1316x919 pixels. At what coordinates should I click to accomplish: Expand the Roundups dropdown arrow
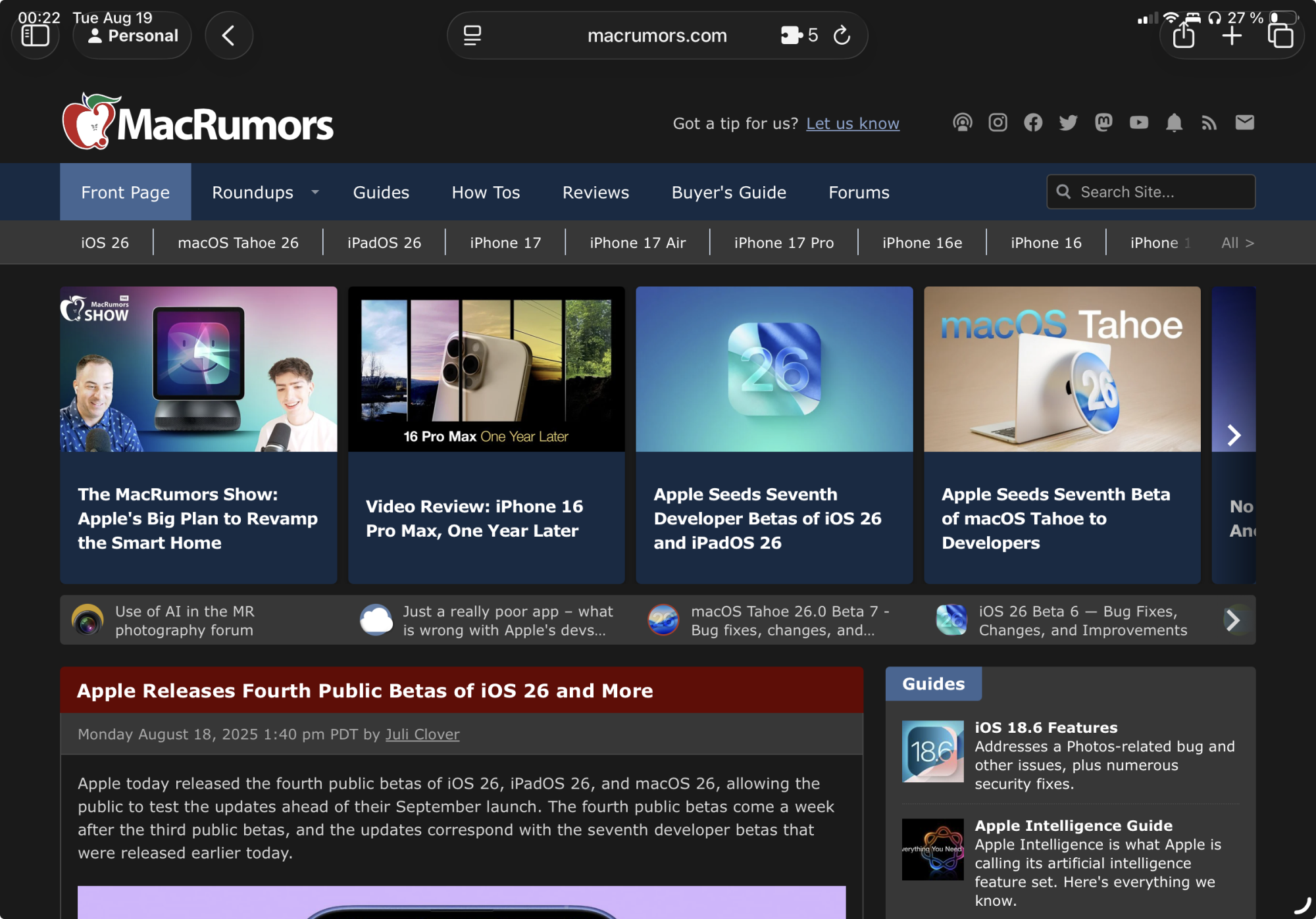[315, 192]
